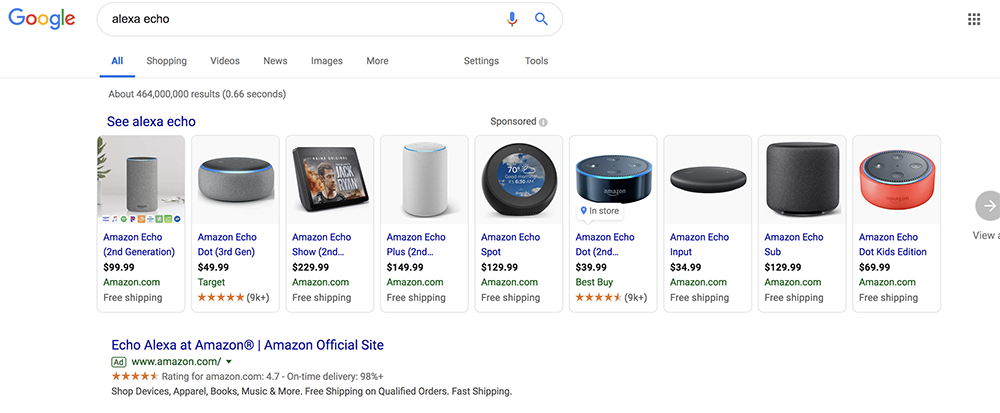The width and height of the screenshot is (1000, 413).
Task: Advance carousel with right arrow button
Action: [989, 205]
